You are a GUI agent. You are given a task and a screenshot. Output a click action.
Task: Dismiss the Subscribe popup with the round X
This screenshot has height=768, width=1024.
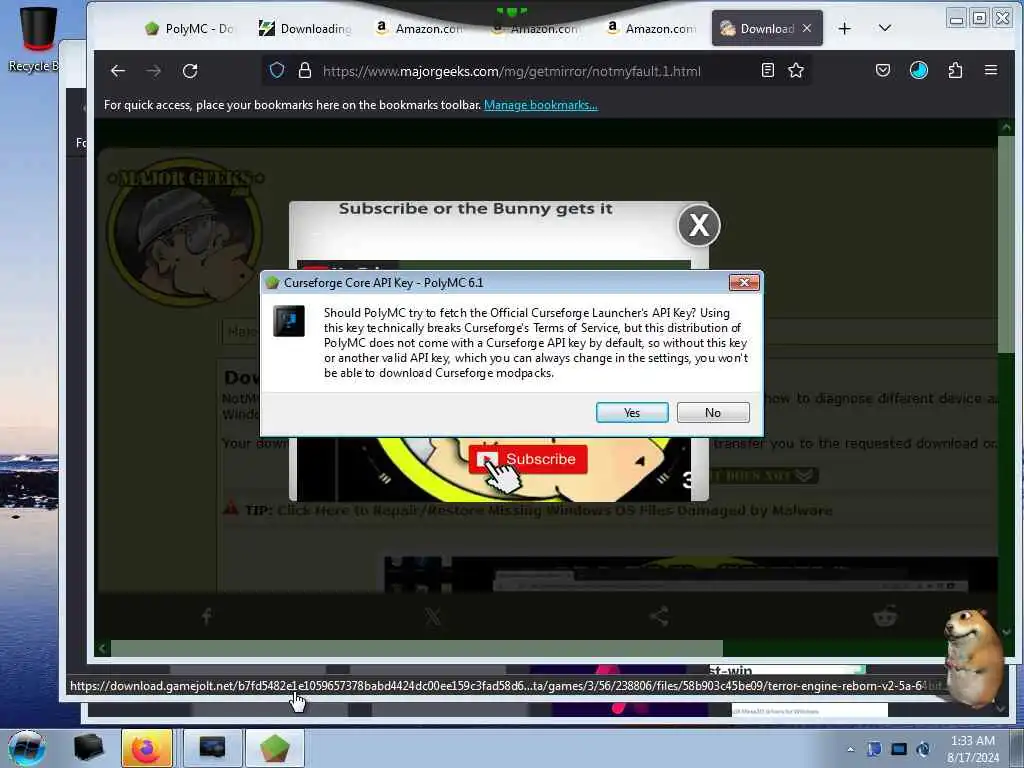click(x=699, y=225)
